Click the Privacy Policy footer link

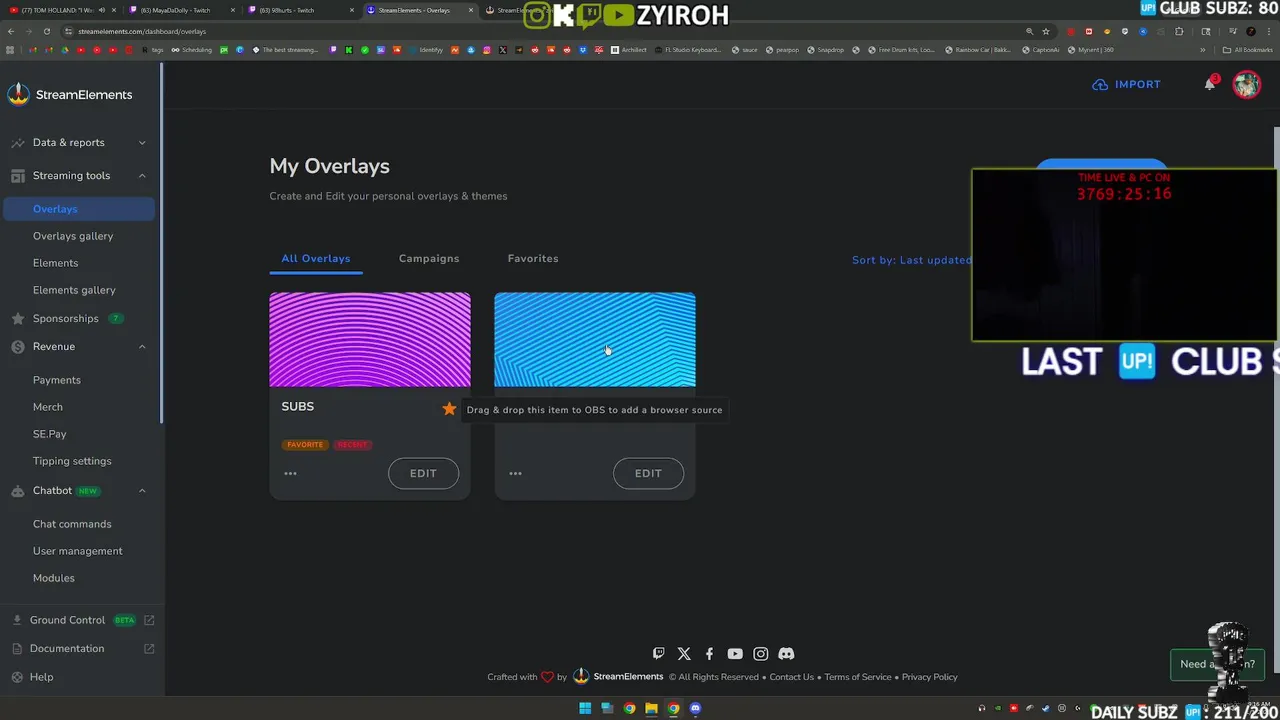(929, 677)
